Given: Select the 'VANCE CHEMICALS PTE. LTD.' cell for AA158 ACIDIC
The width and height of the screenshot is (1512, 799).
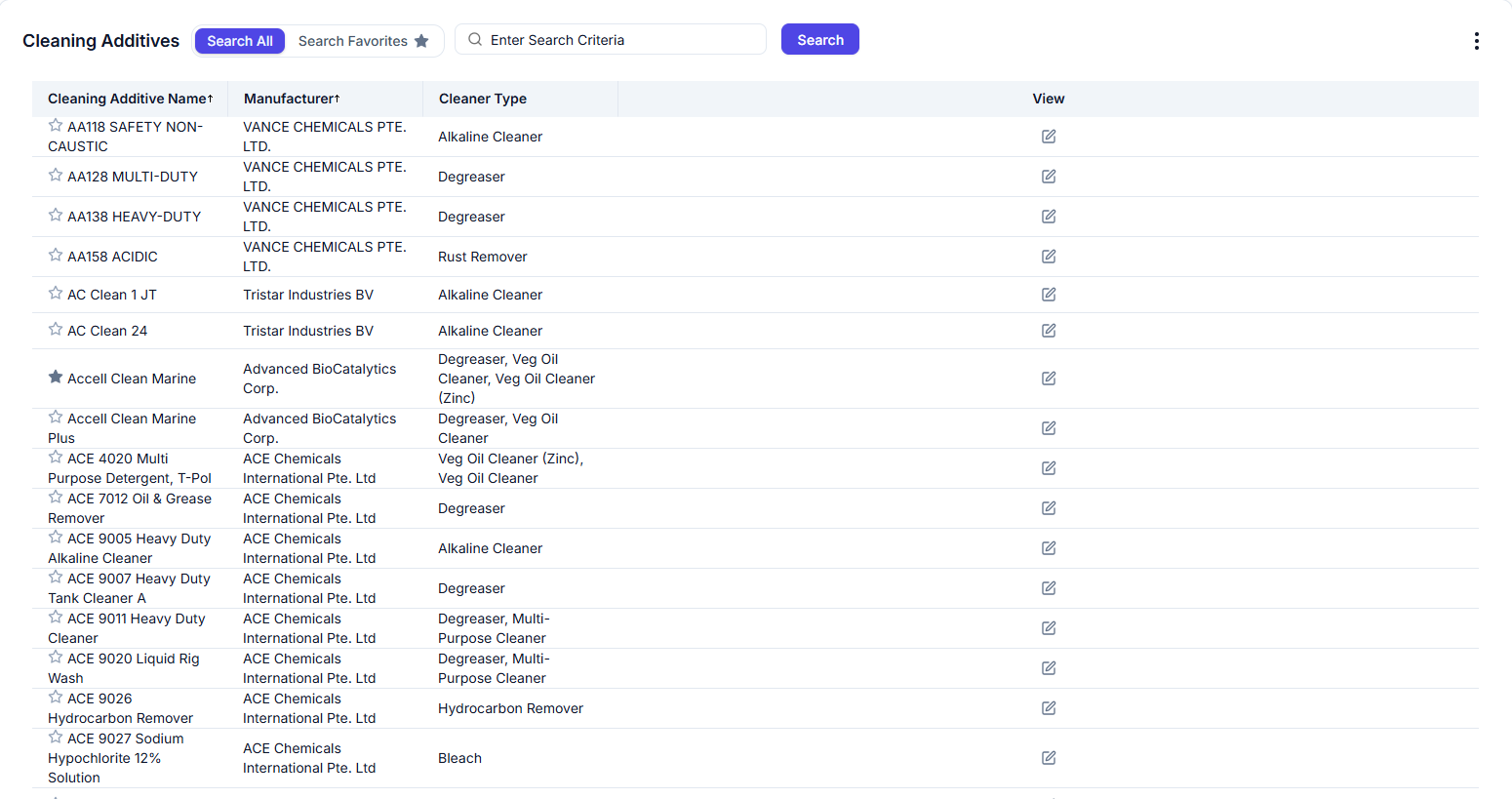Looking at the screenshot, I should [325, 257].
